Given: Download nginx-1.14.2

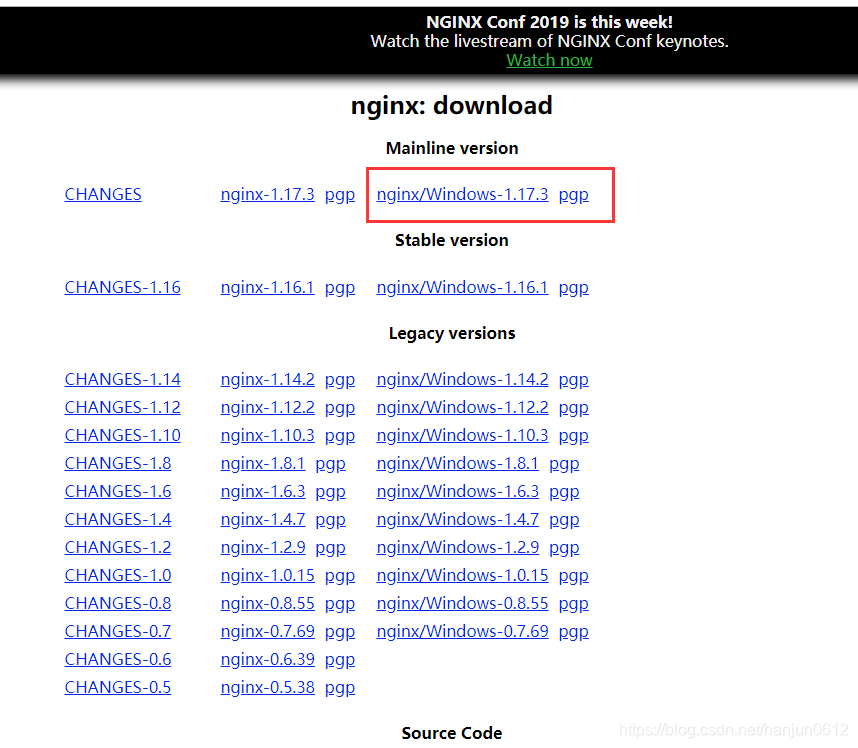Looking at the screenshot, I should point(268,379).
